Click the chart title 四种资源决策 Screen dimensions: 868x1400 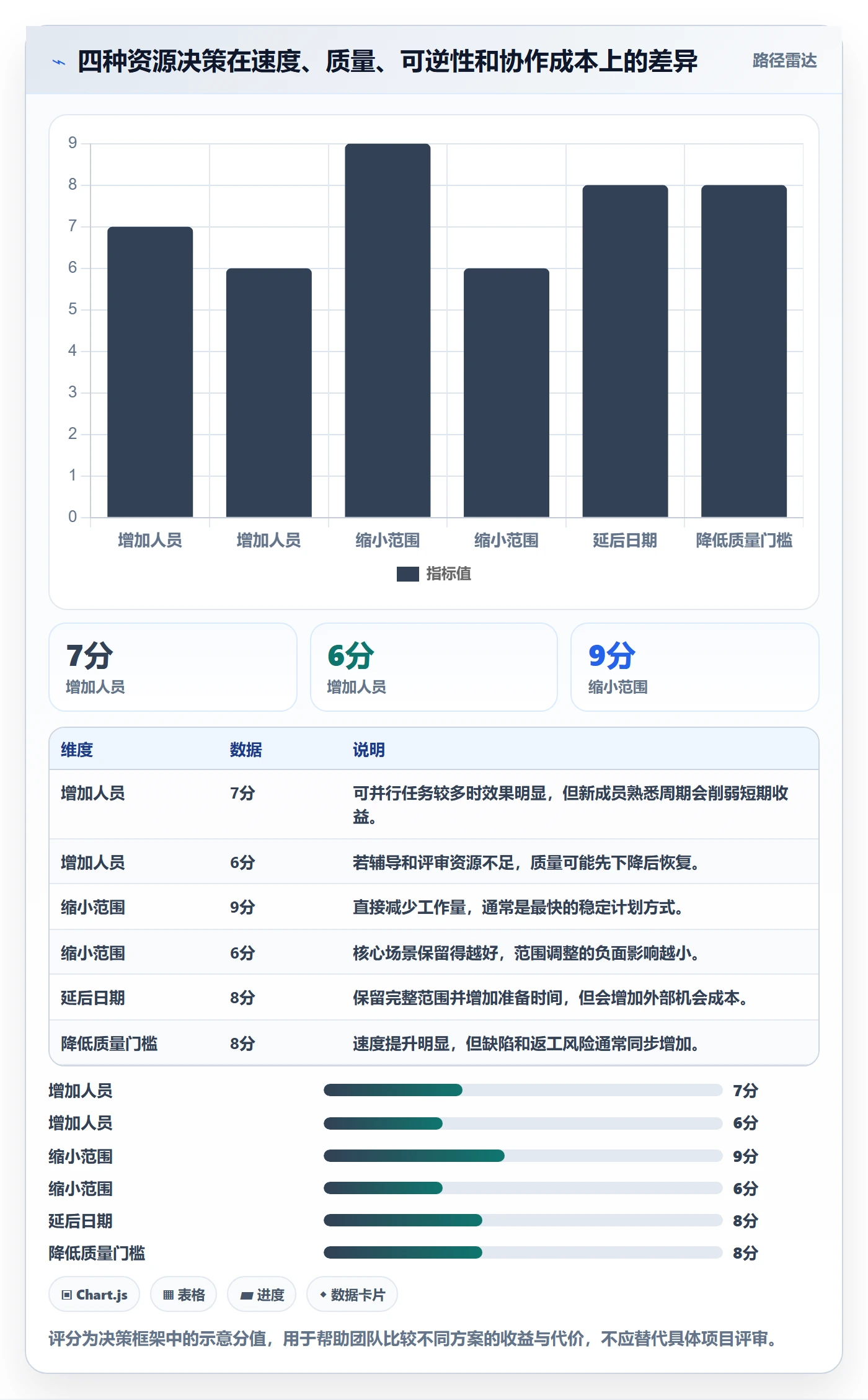387,61
